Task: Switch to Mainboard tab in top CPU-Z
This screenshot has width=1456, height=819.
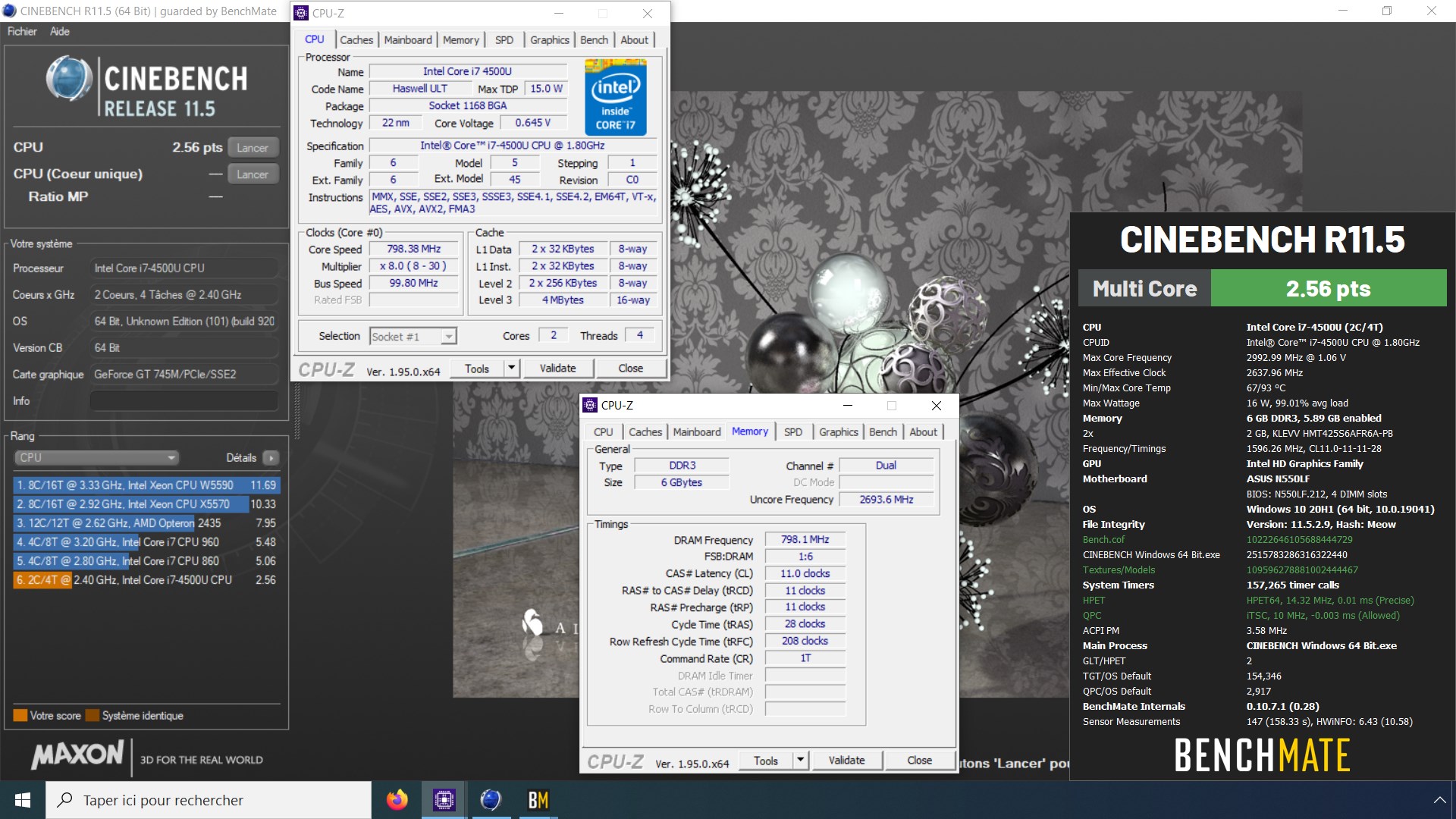Action: tap(408, 39)
